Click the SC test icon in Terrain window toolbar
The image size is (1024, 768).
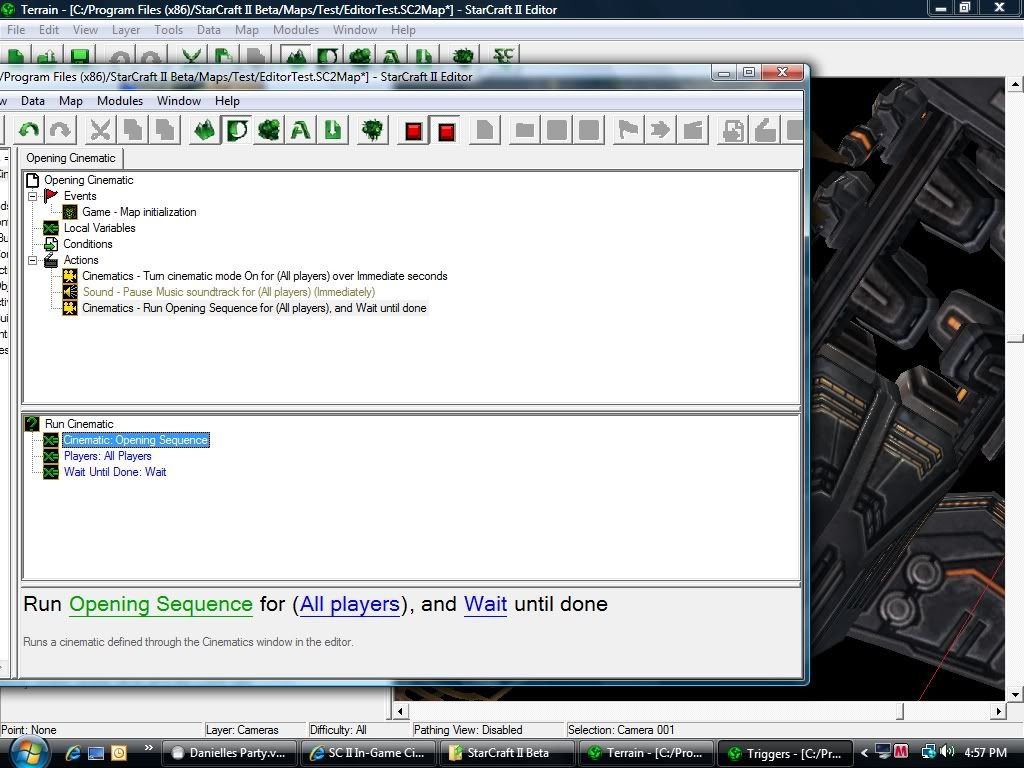coord(504,56)
